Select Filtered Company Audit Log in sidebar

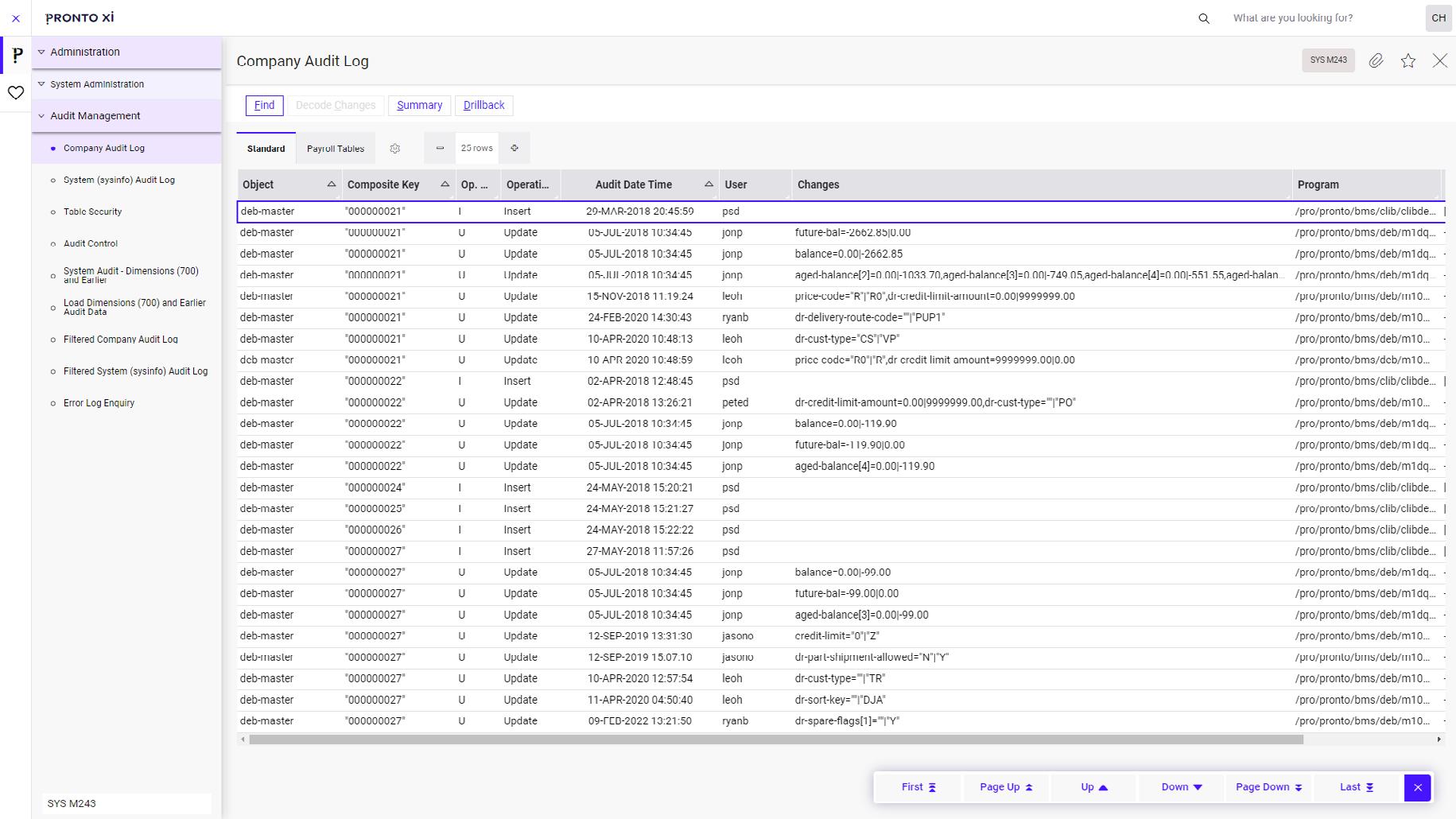[x=121, y=340]
